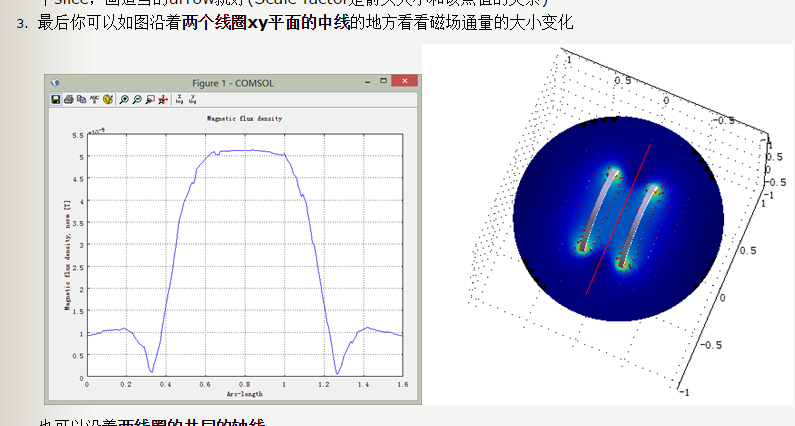Click the red line in 3D plot
Image resolution: width=795 pixels, height=426 pixels.
619,219
